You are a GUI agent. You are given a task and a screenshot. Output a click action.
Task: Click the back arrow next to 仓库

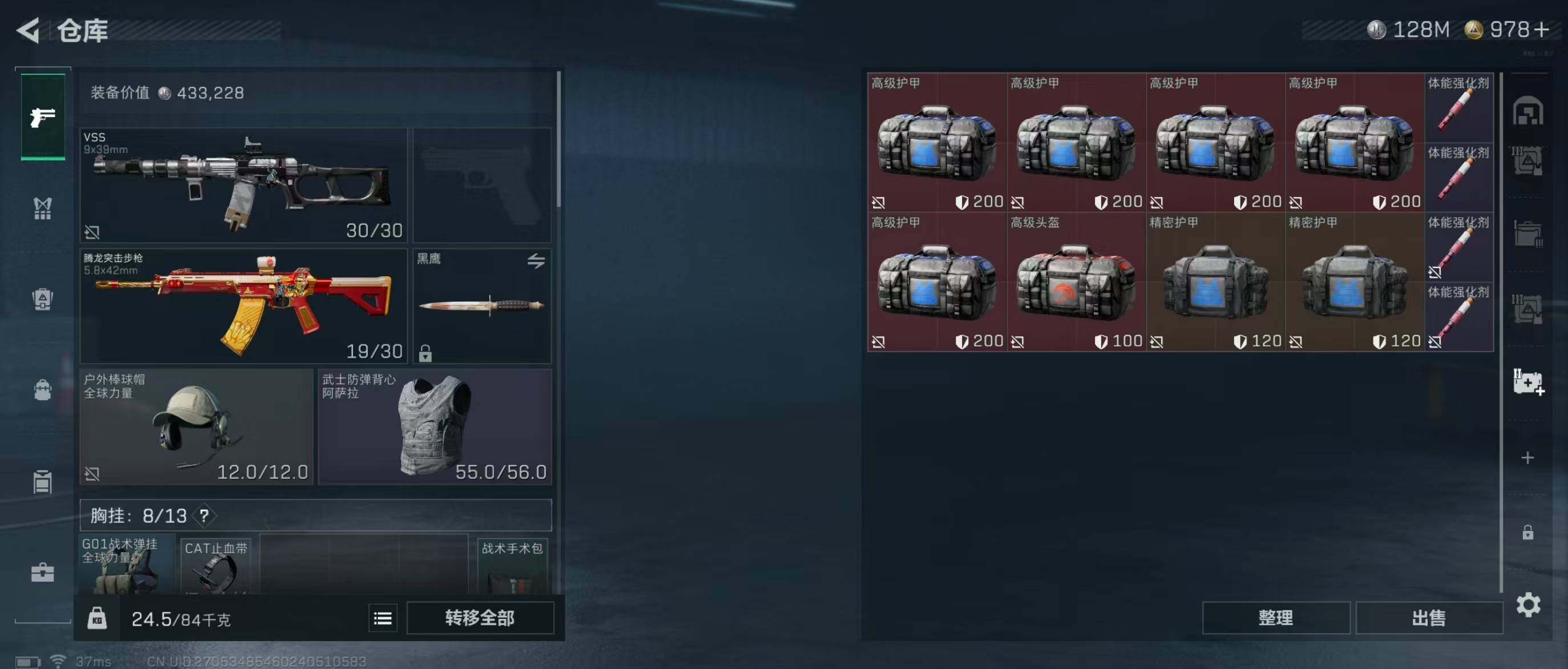pos(29,30)
